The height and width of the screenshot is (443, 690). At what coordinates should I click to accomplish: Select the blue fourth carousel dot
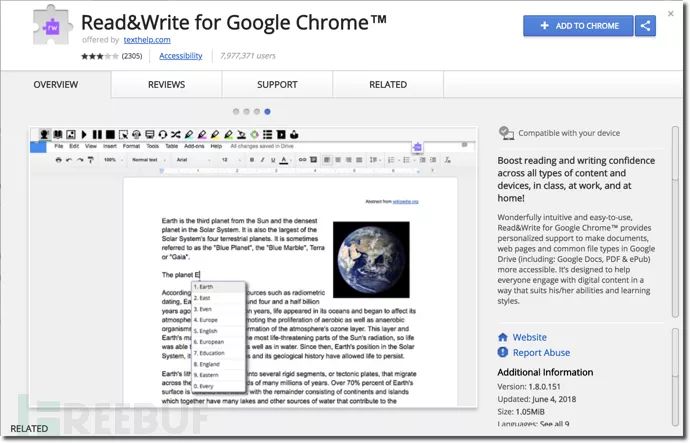[267, 111]
